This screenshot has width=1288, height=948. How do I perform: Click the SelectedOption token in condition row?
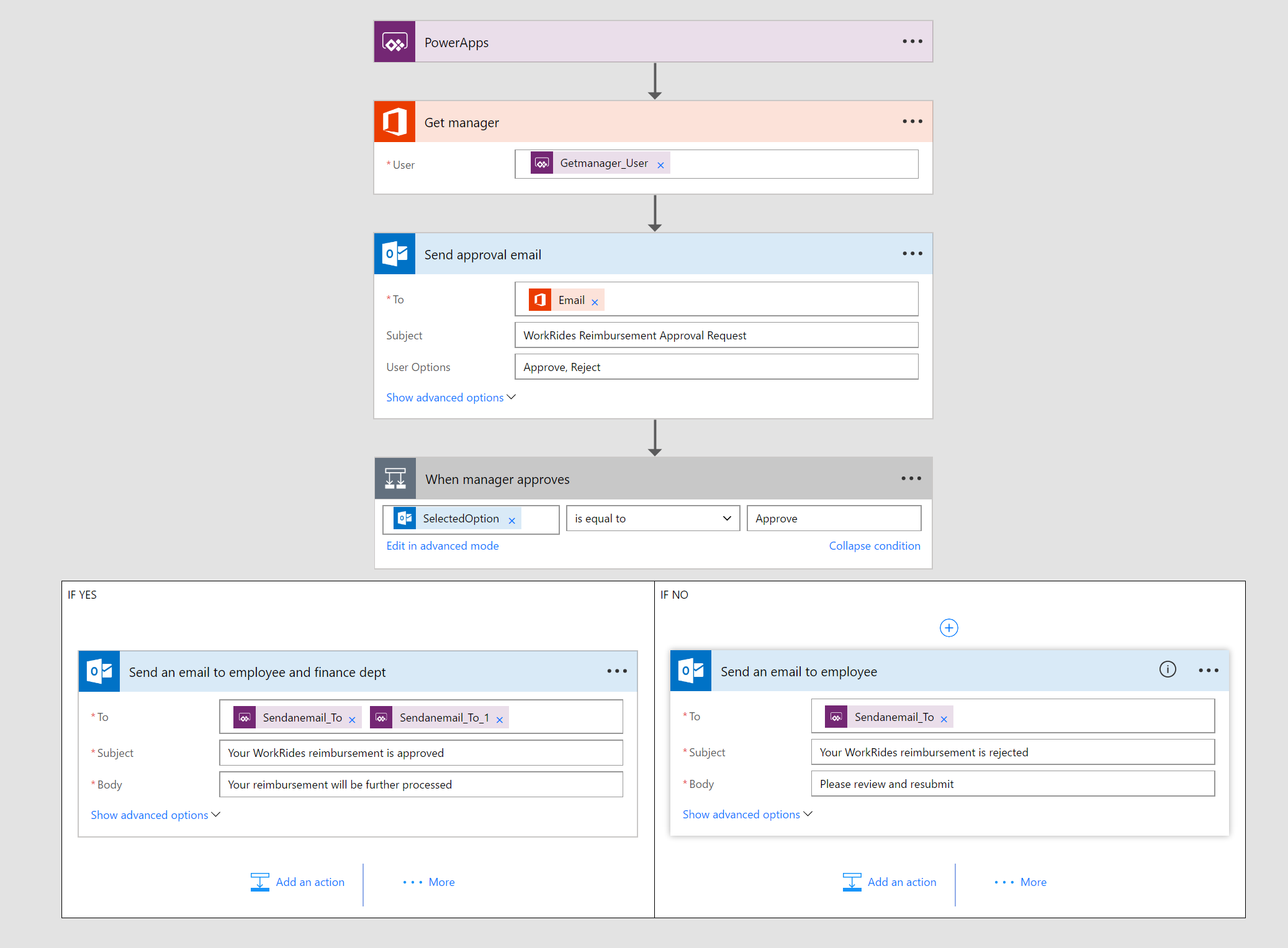point(454,518)
